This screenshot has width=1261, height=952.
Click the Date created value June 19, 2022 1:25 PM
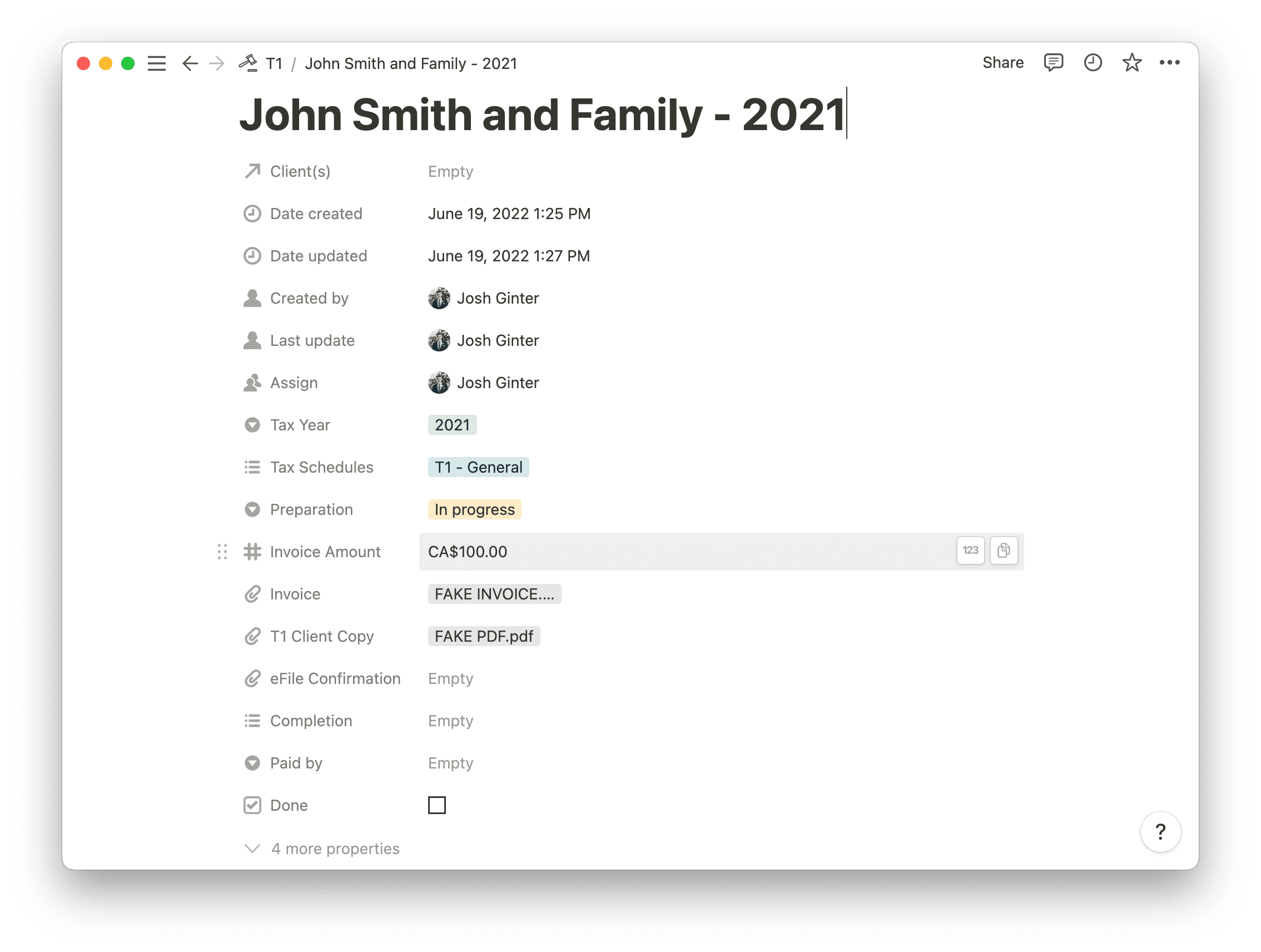pyautogui.click(x=509, y=213)
